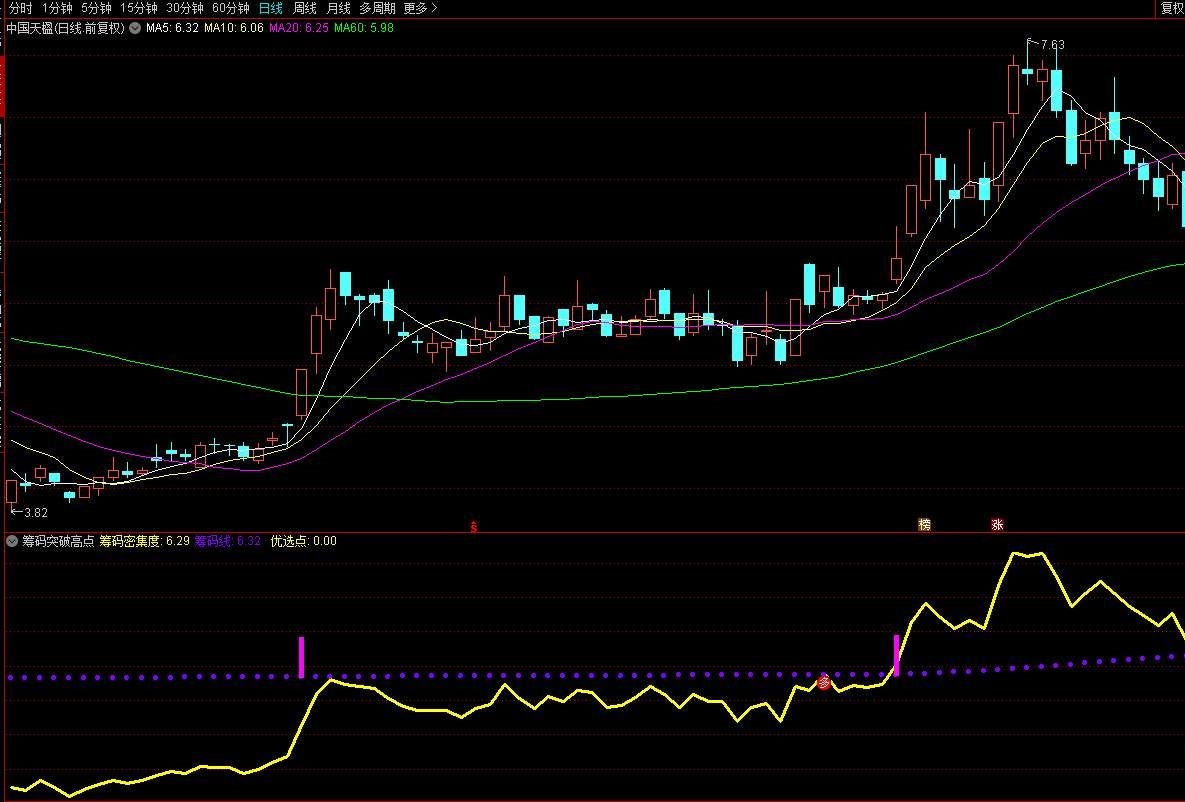Click the 7.63 high price label
The width and height of the screenshot is (1185, 802).
click(1052, 45)
